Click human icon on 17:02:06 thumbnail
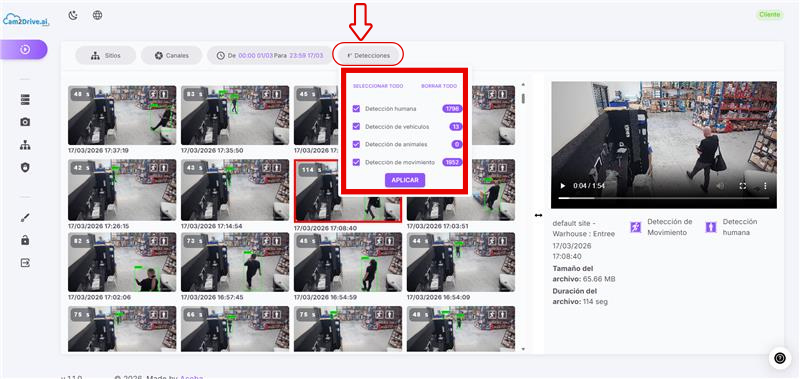 pos(163,241)
